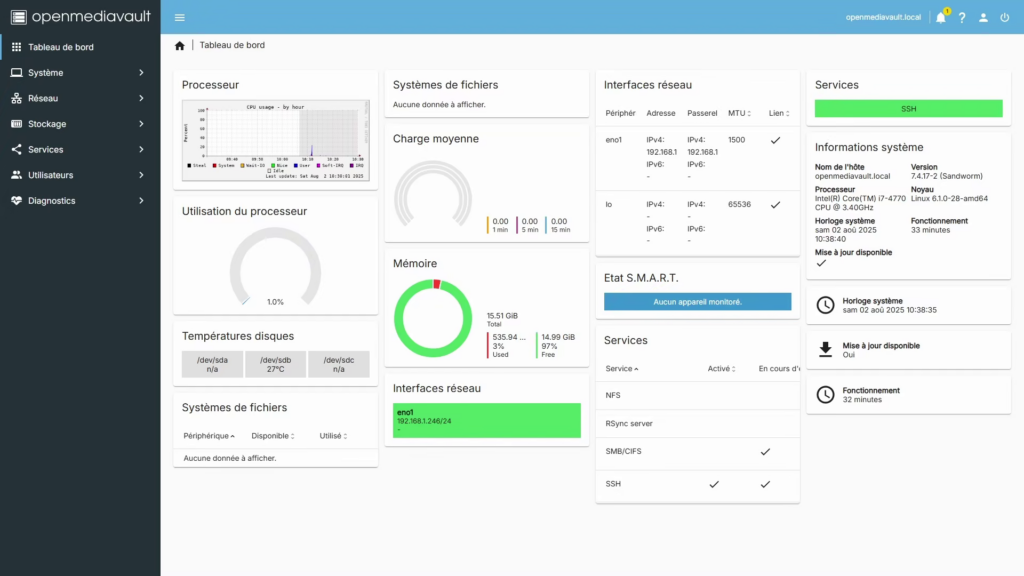
Task: Toggle the hamburger navigation menu
Action: [179, 17]
